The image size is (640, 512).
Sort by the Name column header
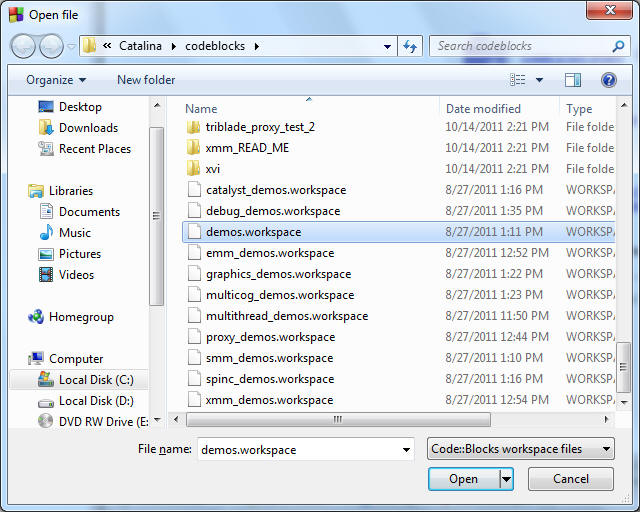point(201,109)
